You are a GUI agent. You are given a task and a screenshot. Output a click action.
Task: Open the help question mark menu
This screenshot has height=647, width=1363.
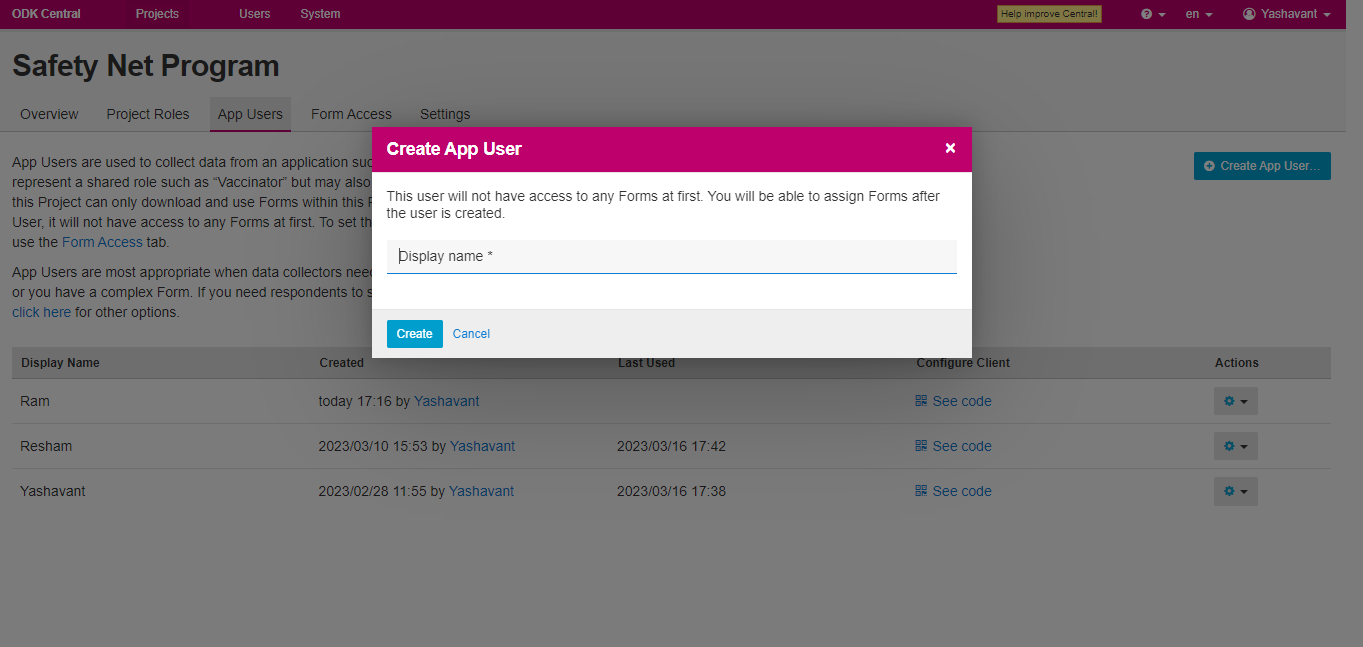1153,14
